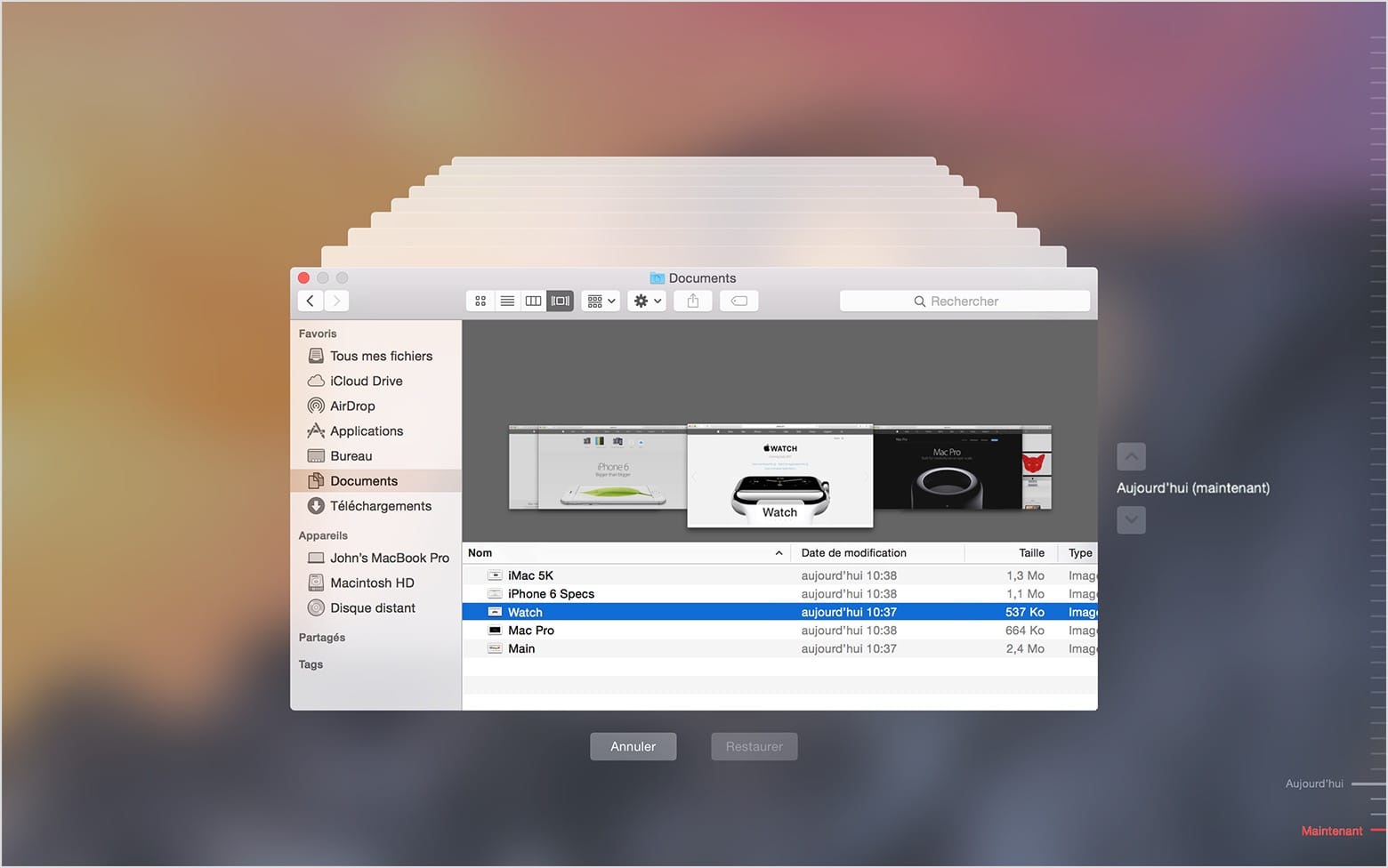Go back with the left chevron button
The height and width of the screenshot is (868, 1388).
[x=310, y=301]
